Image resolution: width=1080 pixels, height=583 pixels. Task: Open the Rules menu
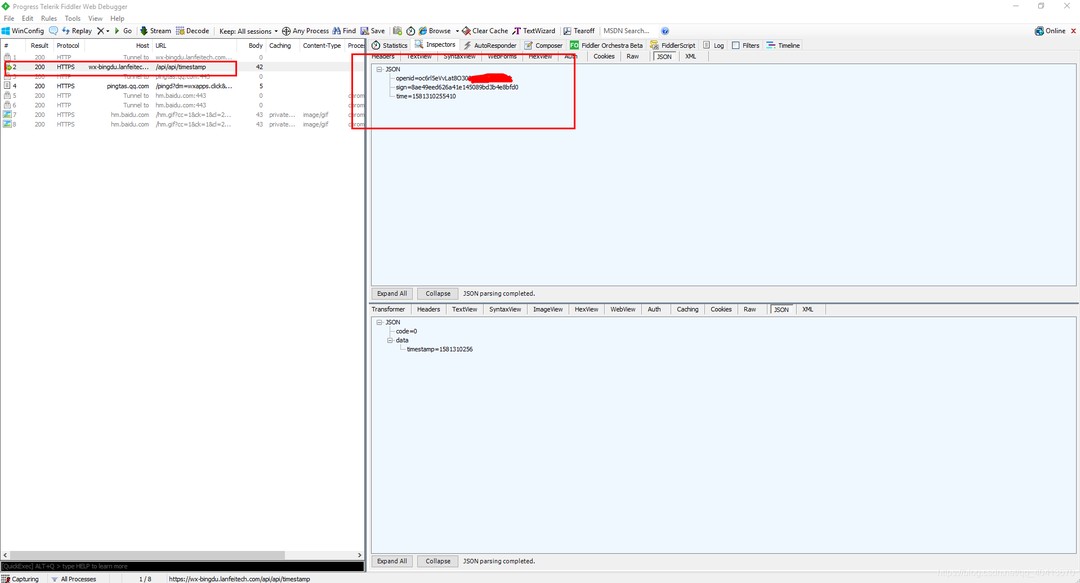click(49, 18)
